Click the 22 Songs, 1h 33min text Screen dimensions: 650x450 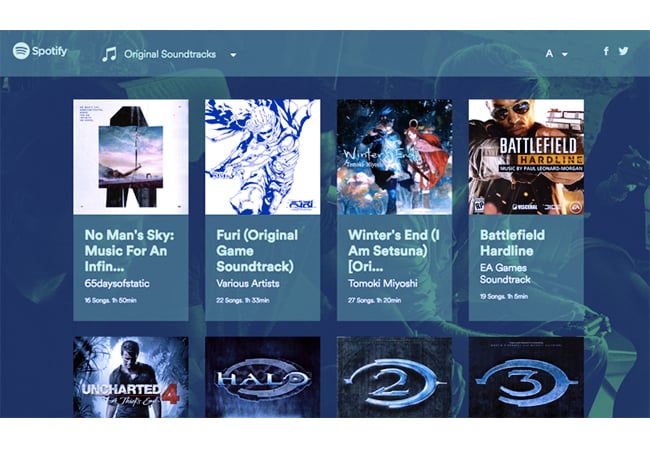[243, 300]
